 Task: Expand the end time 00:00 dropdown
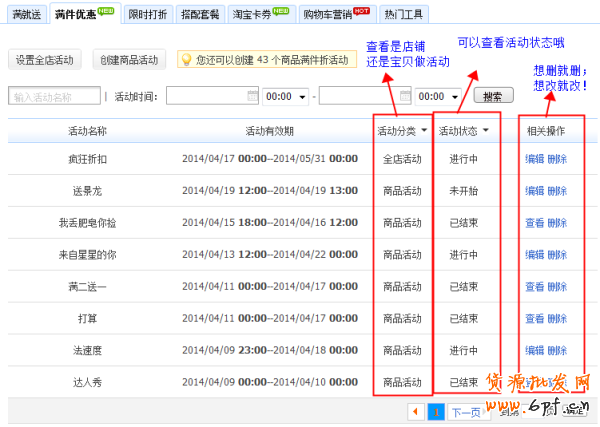(x=439, y=97)
